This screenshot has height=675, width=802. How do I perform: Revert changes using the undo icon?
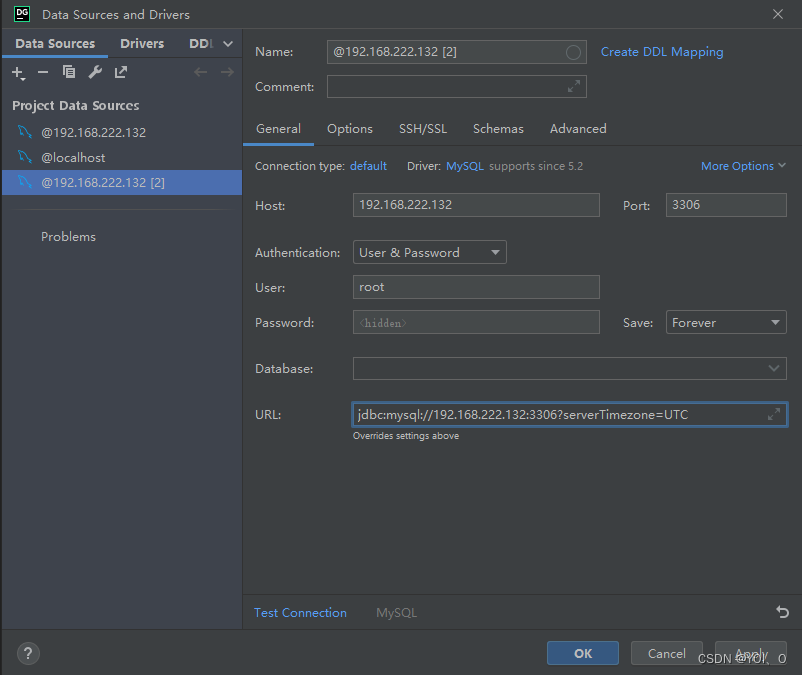[781, 612]
